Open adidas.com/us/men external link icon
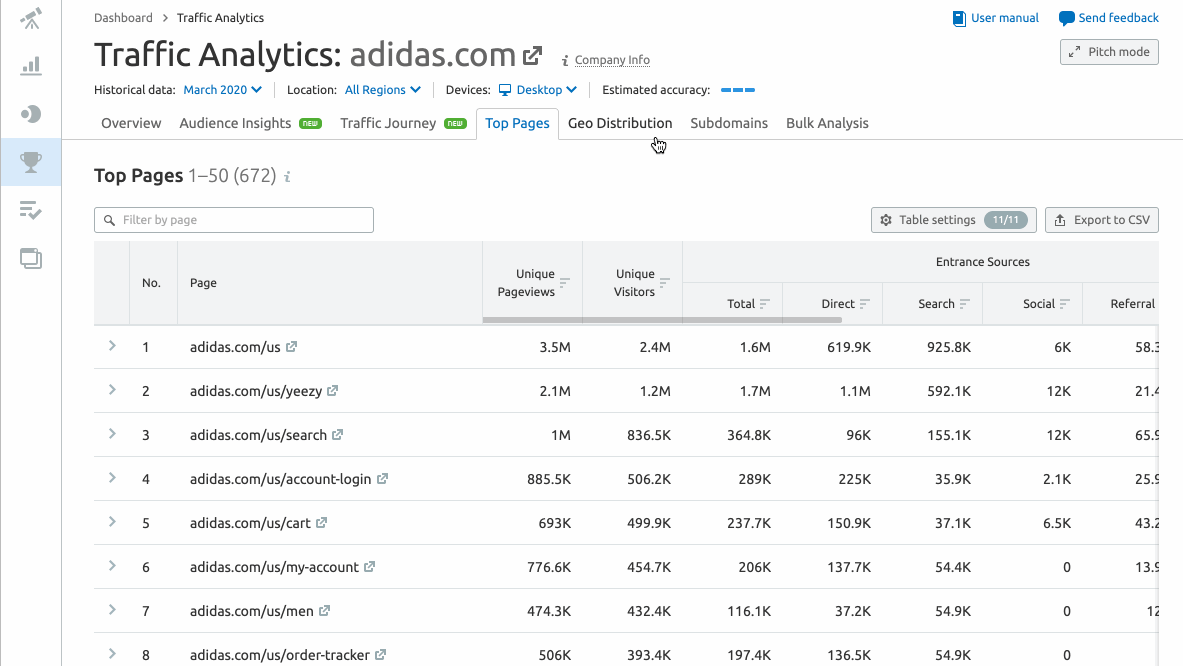The height and width of the screenshot is (666, 1183). (324, 611)
